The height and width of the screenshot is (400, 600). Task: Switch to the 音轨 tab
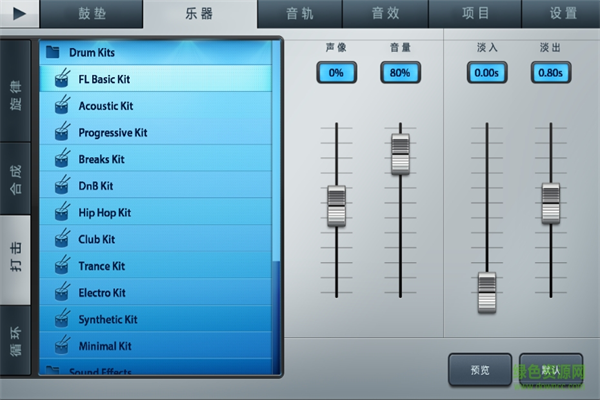(299, 14)
